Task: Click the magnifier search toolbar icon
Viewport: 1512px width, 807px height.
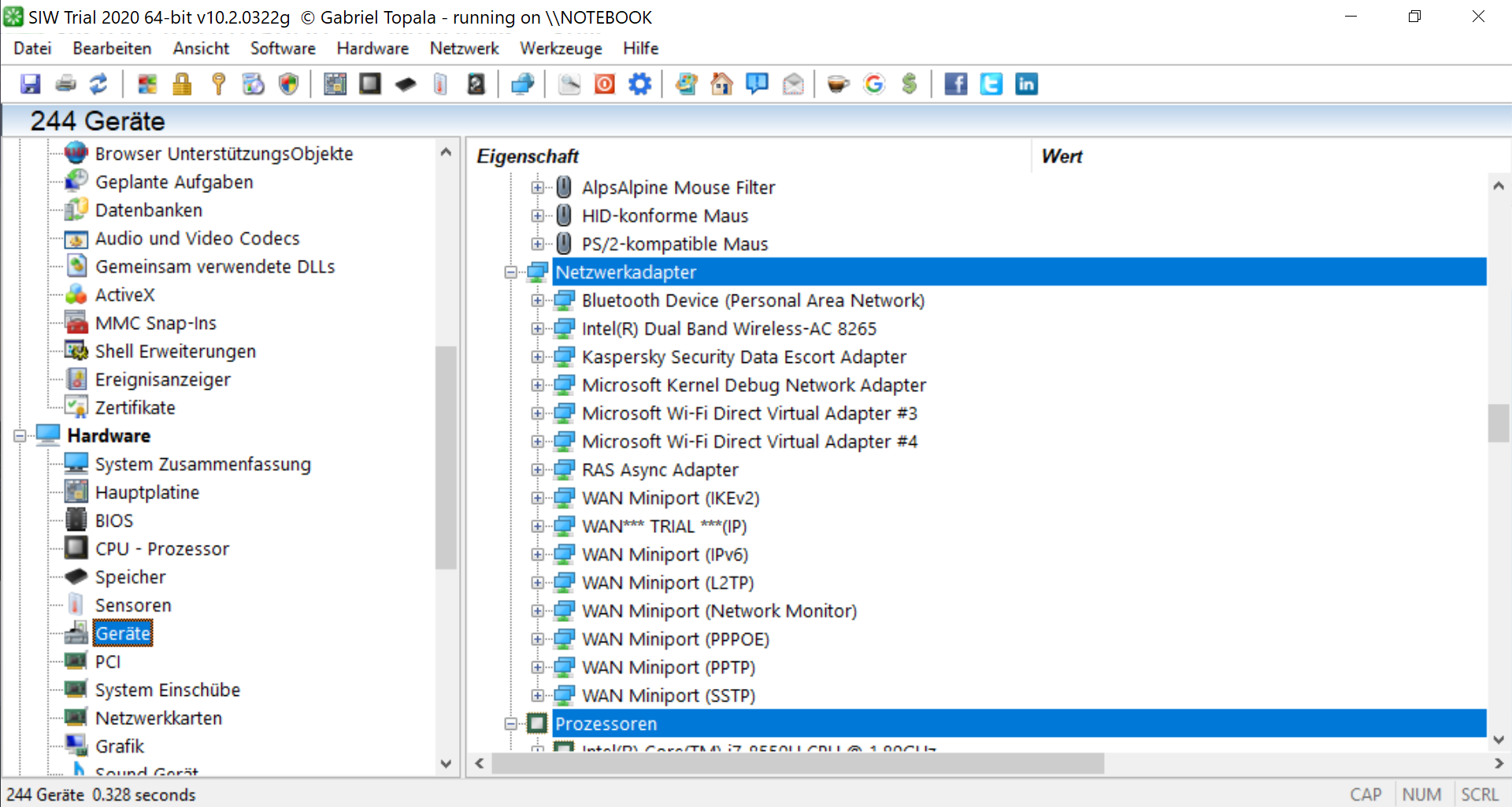Action: [569, 84]
